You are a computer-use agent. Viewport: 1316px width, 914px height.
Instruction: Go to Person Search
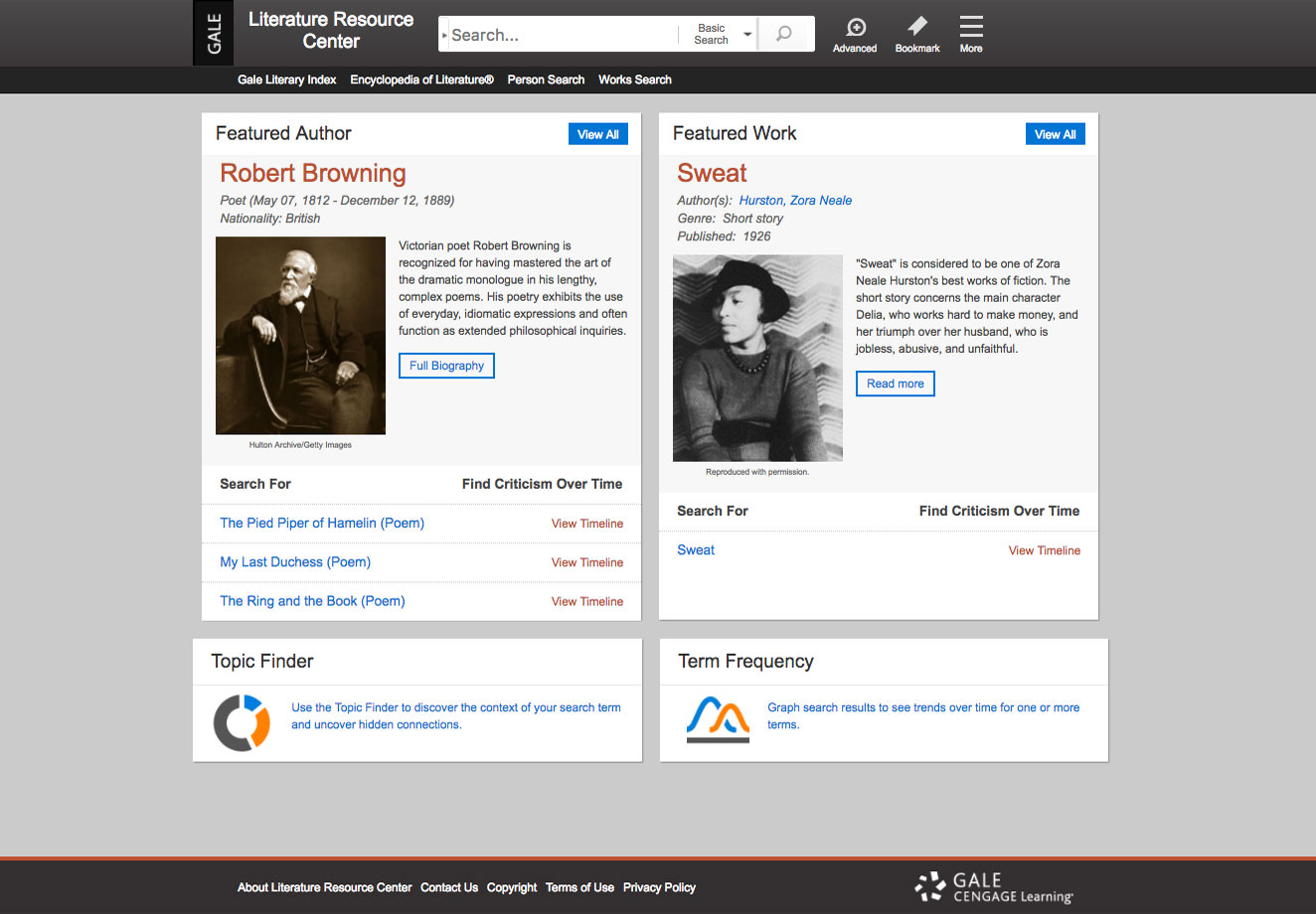click(546, 79)
